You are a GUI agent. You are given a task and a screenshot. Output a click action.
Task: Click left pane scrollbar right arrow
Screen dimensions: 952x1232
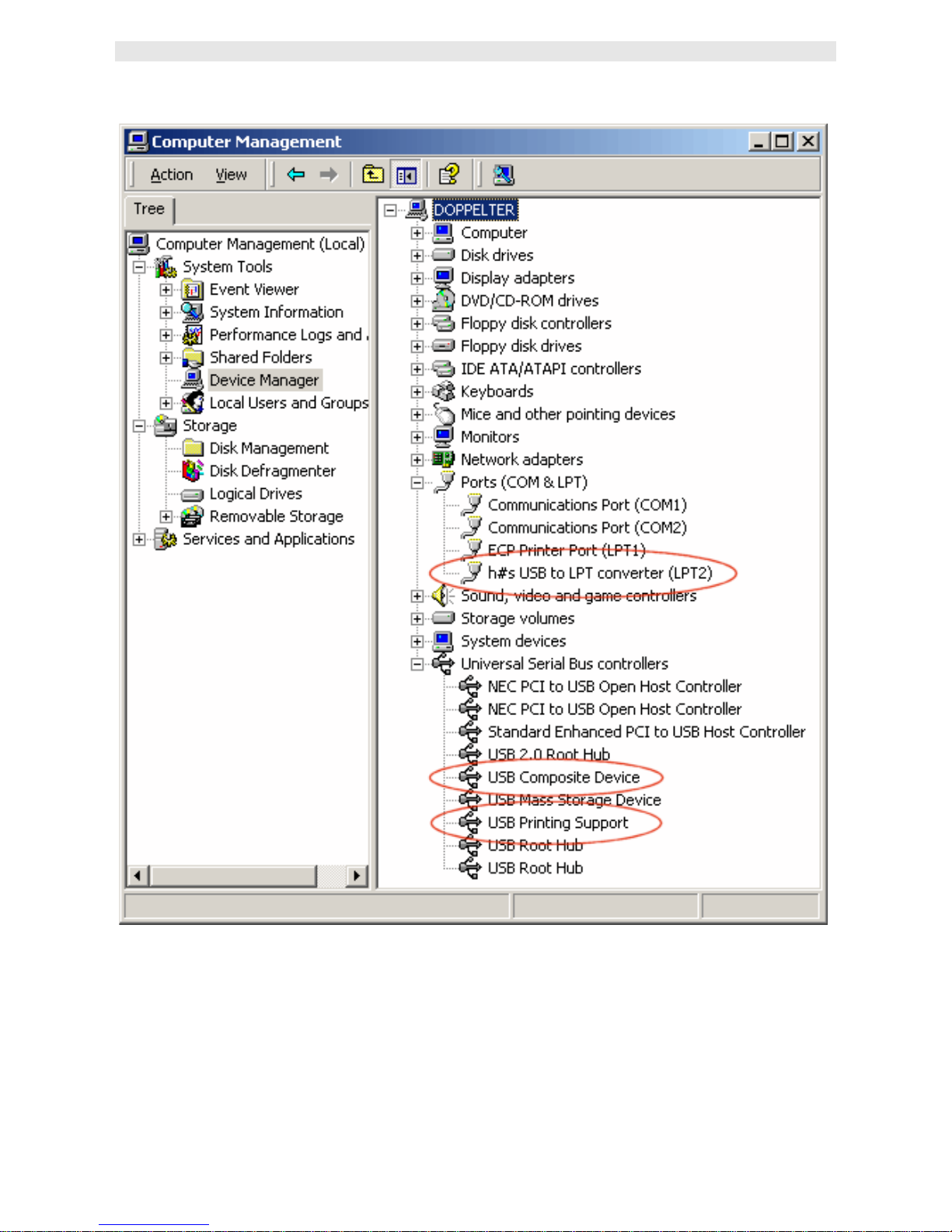click(x=356, y=876)
